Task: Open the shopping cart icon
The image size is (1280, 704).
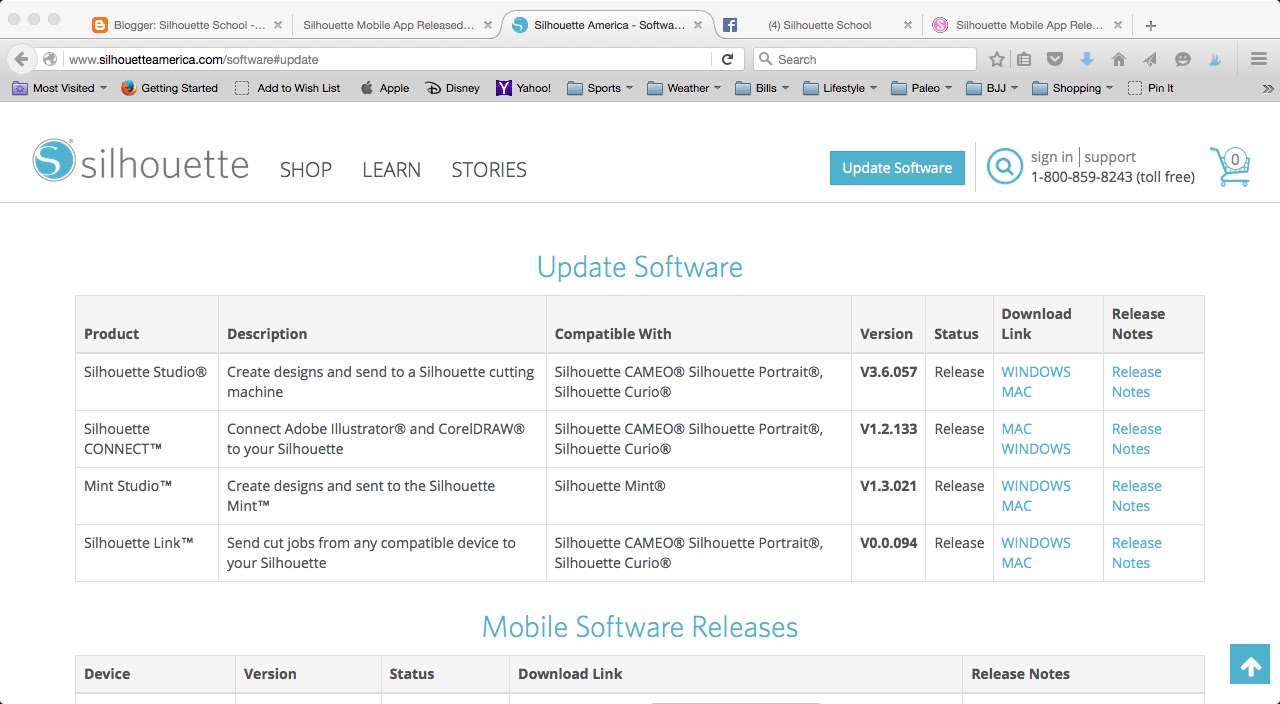Action: tap(1230, 166)
